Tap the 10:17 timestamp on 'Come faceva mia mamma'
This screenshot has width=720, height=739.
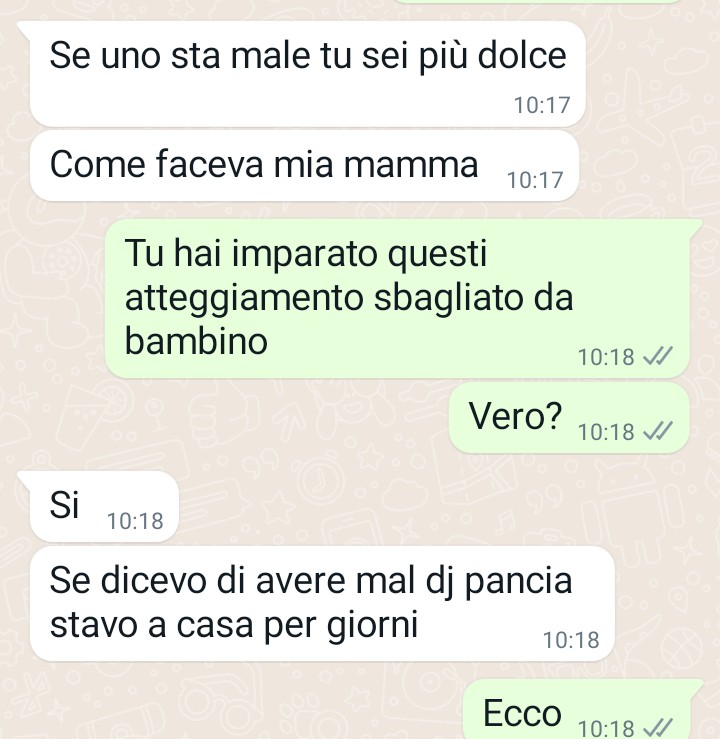(x=535, y=180)
